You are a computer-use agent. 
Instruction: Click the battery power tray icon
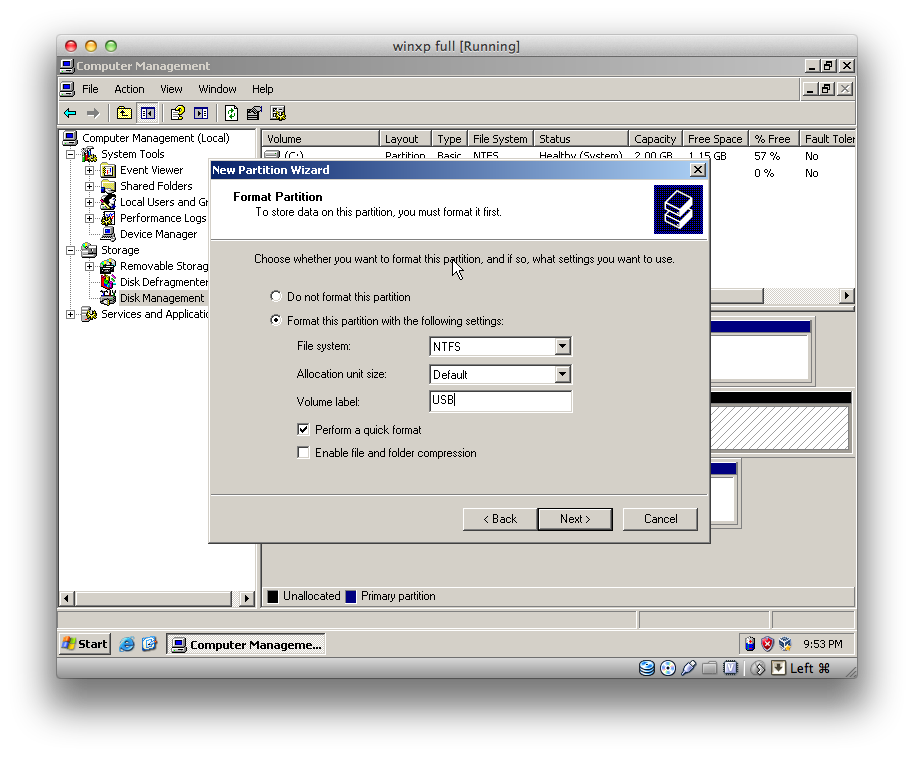750,644
